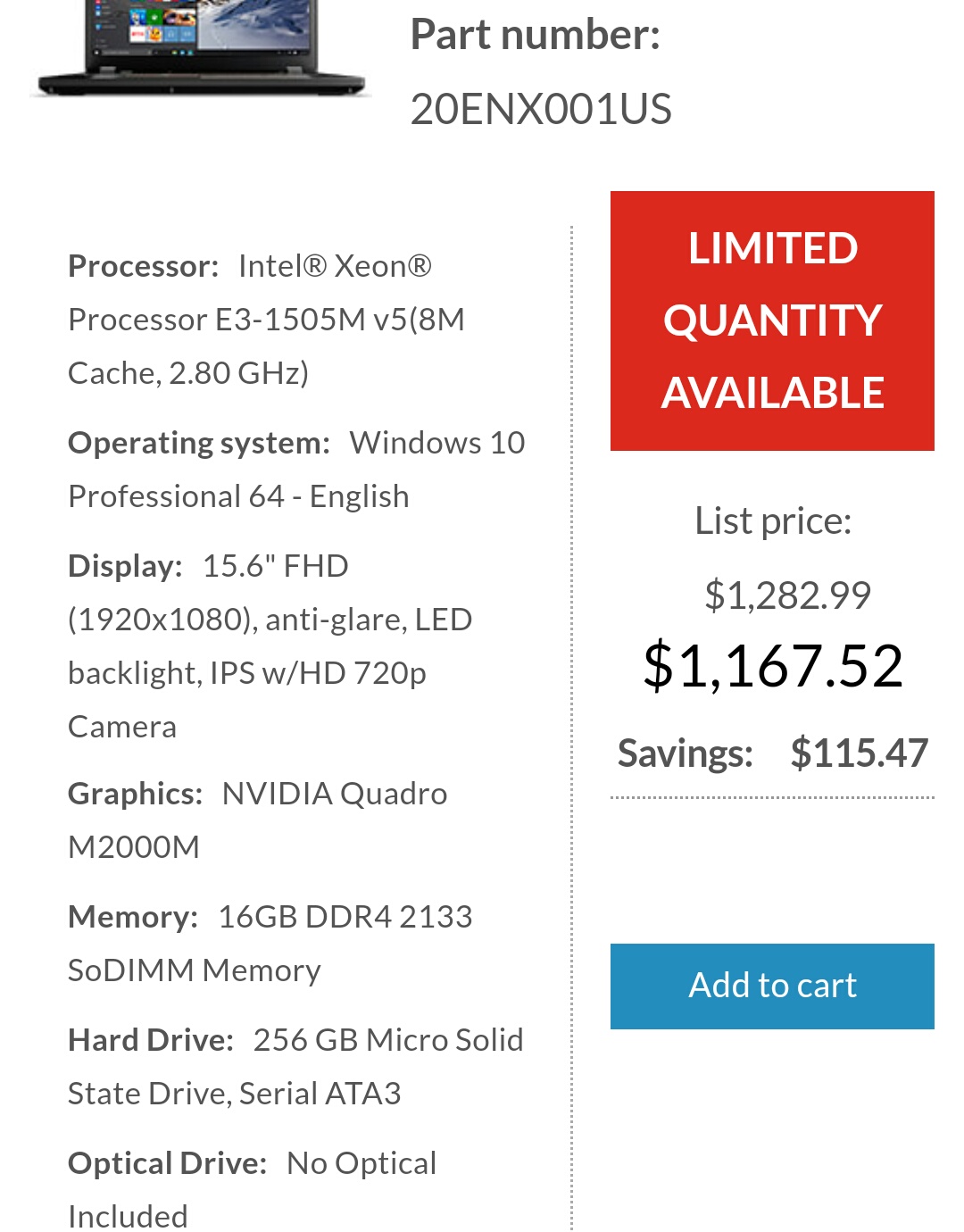The height and width of the screenshot is (1232, 964).
Task: Click the Display specification label
Action: 125,566
